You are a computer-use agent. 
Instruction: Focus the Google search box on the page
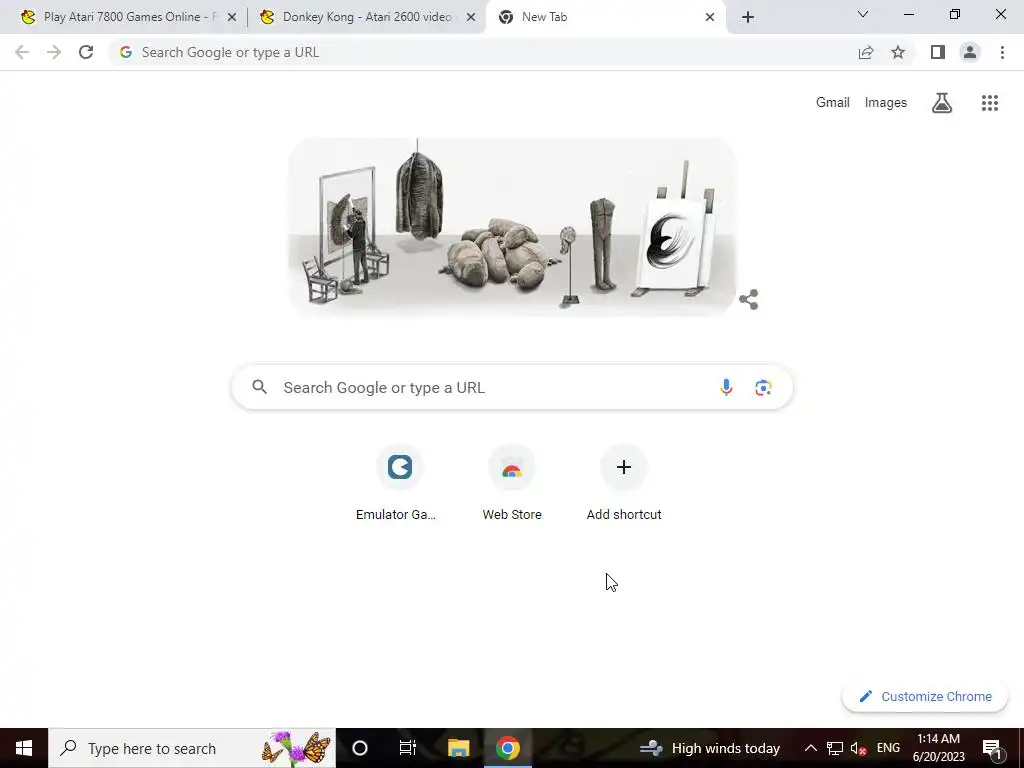512,387
